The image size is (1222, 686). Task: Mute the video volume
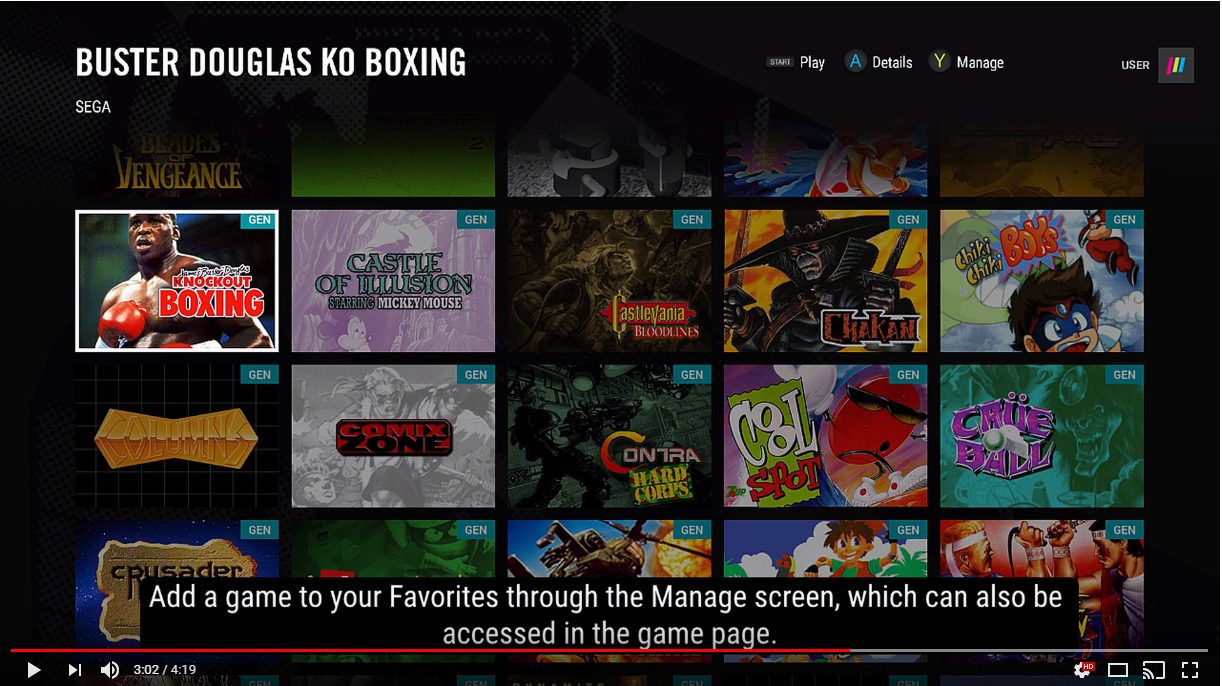[x=110, y=670]
